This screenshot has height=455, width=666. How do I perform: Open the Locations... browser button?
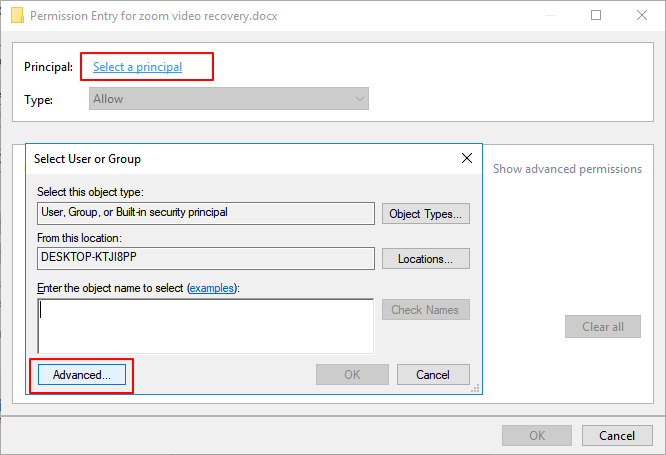(x=425, y=259)
